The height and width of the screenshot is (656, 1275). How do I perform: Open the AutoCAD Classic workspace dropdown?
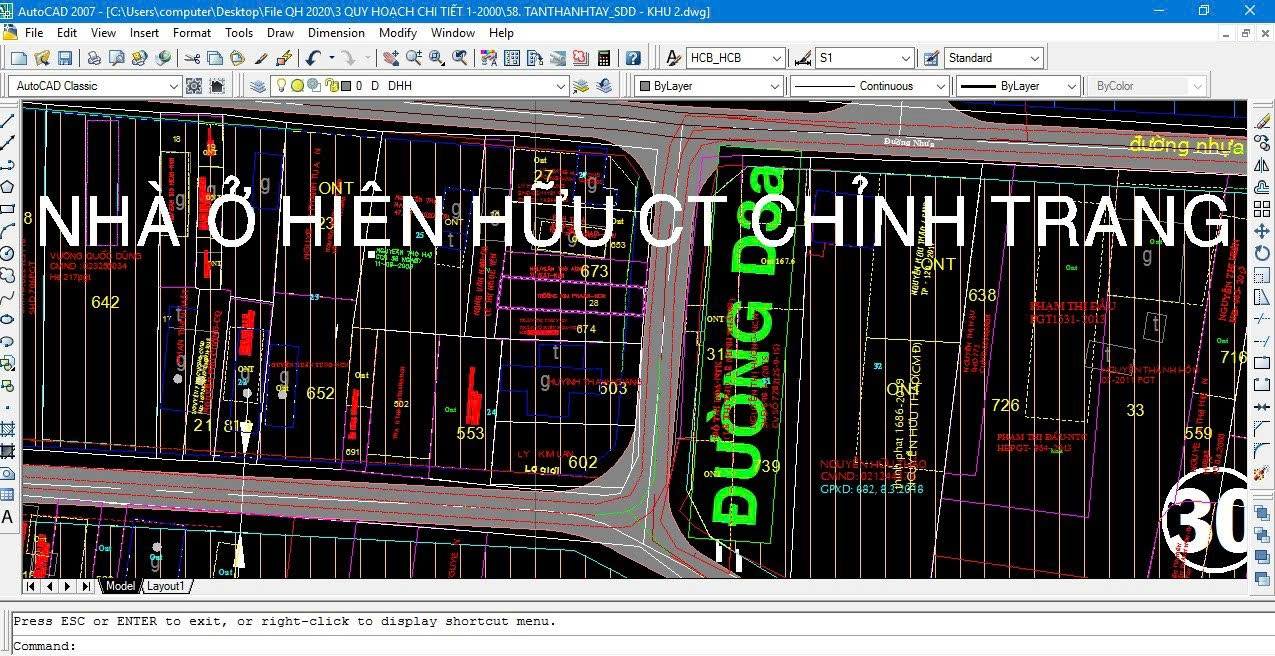pyautogui.click(x=176, y=85)
